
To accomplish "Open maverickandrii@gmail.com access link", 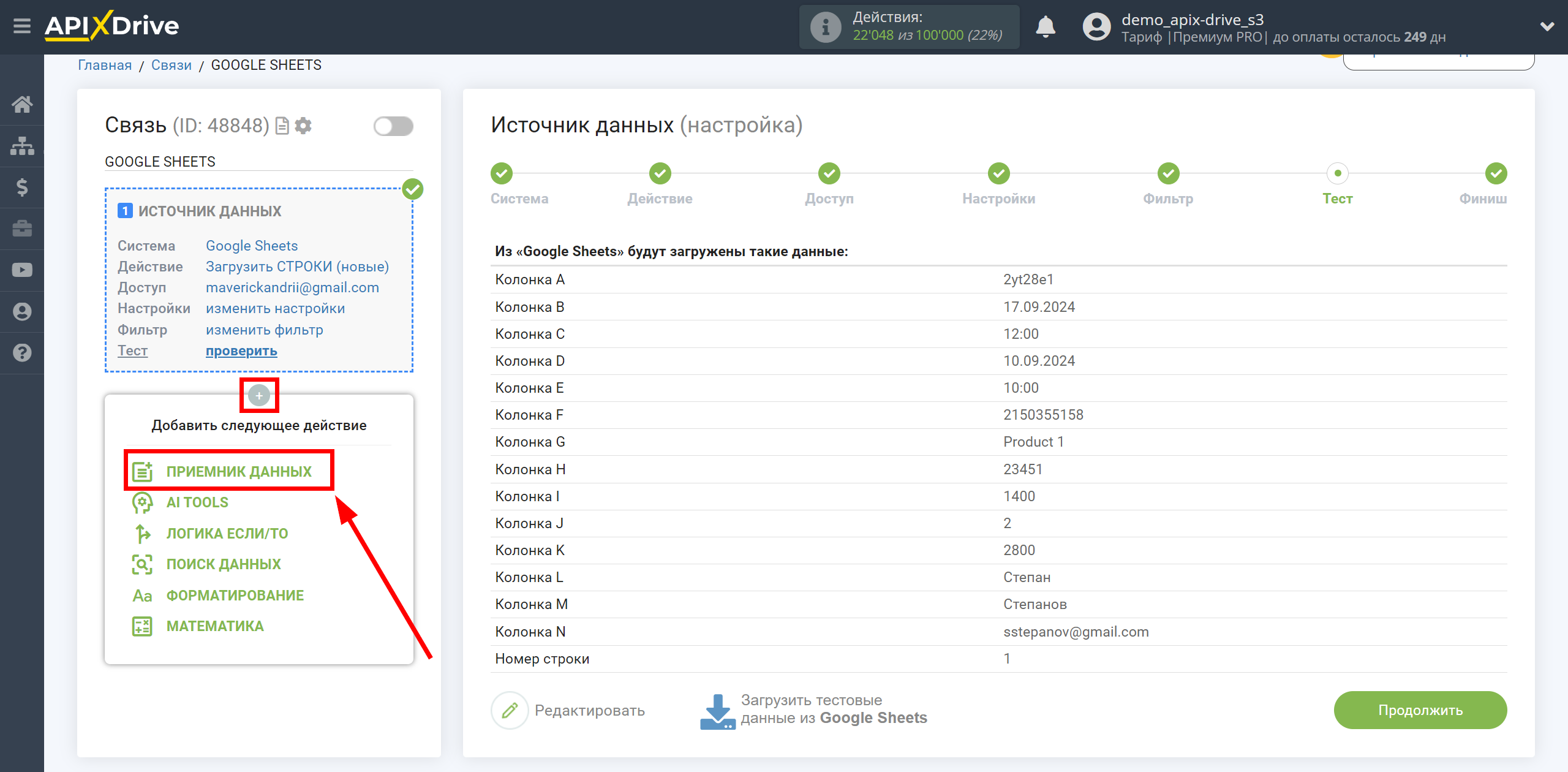I will 292,287.
